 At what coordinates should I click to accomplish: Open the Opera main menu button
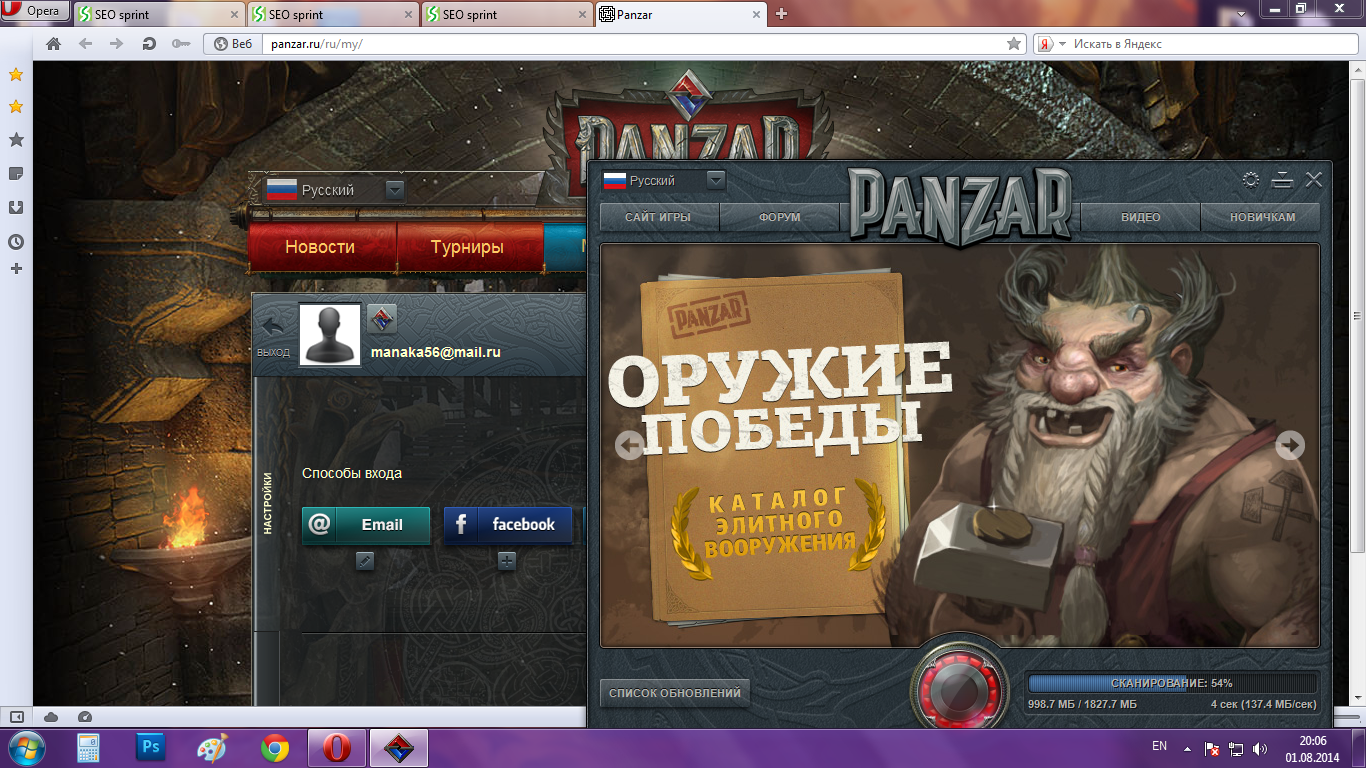35,12
